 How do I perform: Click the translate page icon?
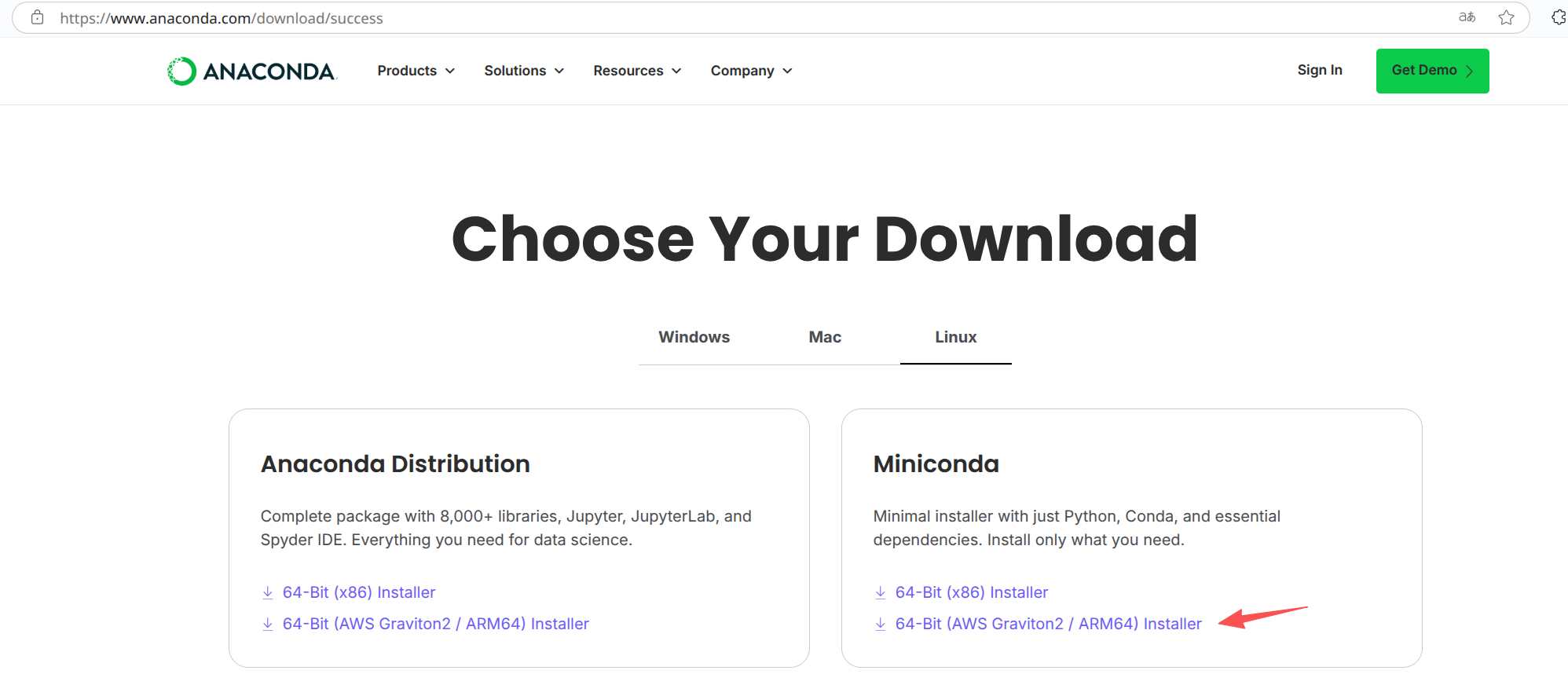pos(1467,17)
